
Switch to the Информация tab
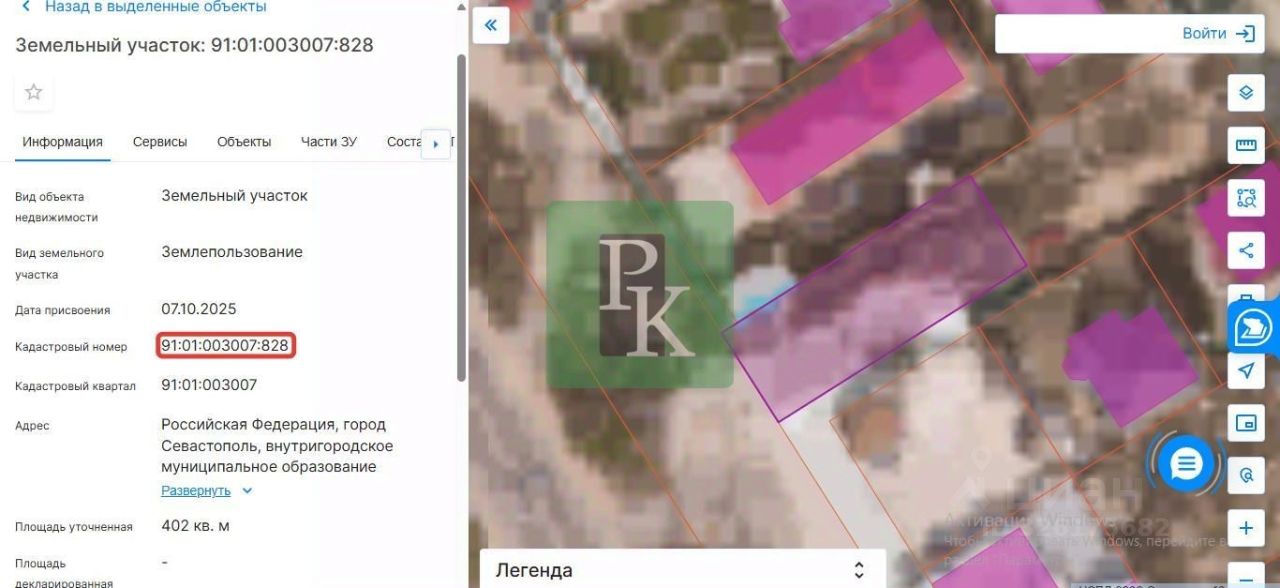pos(62,142)
